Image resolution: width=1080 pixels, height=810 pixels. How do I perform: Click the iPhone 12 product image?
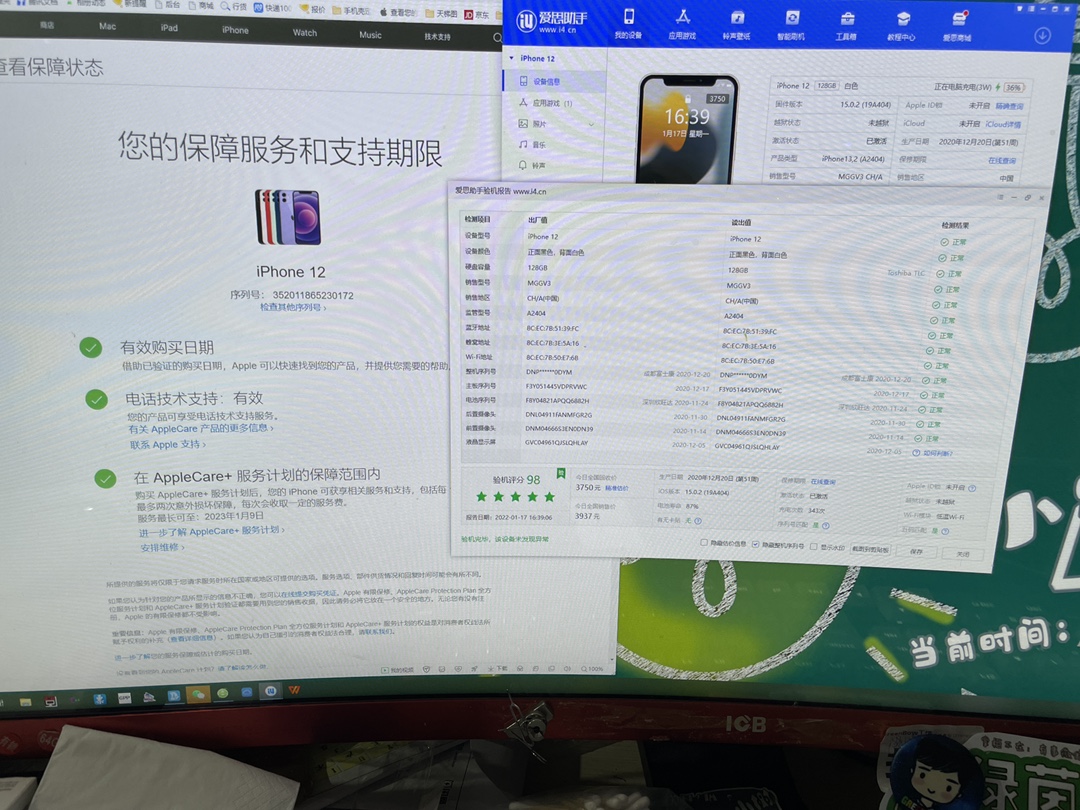click(x=289, y=217)
